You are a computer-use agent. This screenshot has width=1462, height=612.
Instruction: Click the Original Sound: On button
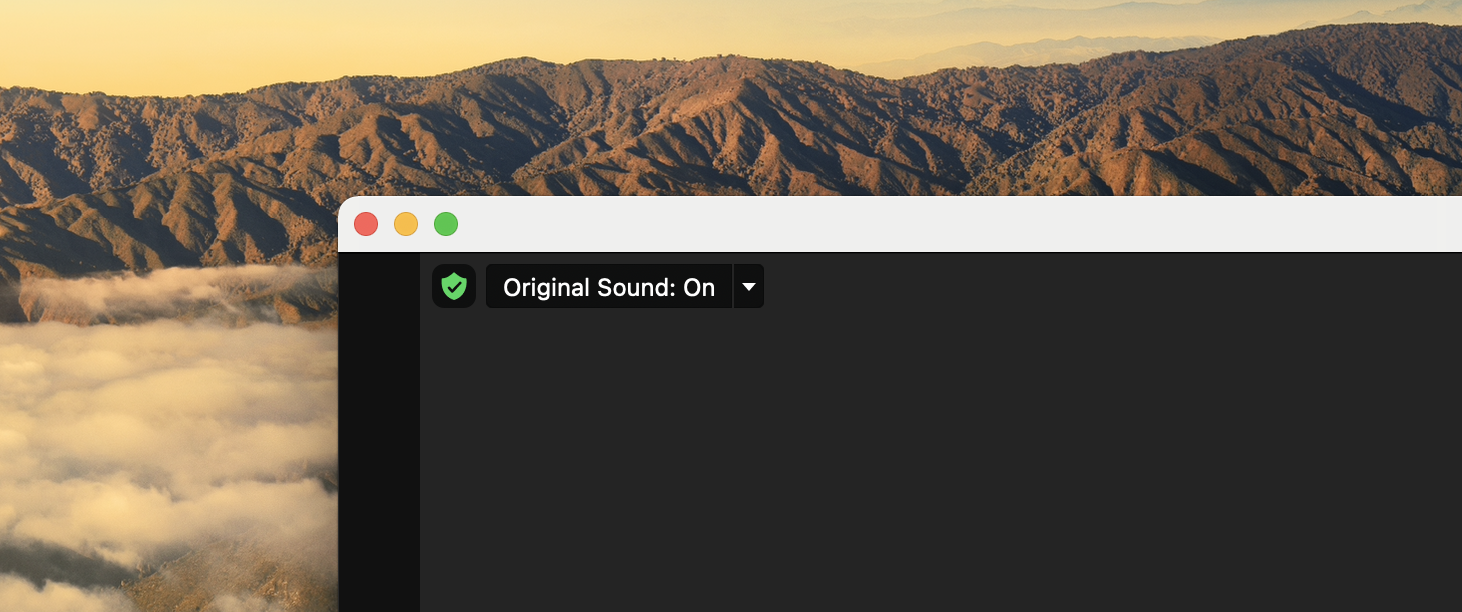click(x=608, y=287)
